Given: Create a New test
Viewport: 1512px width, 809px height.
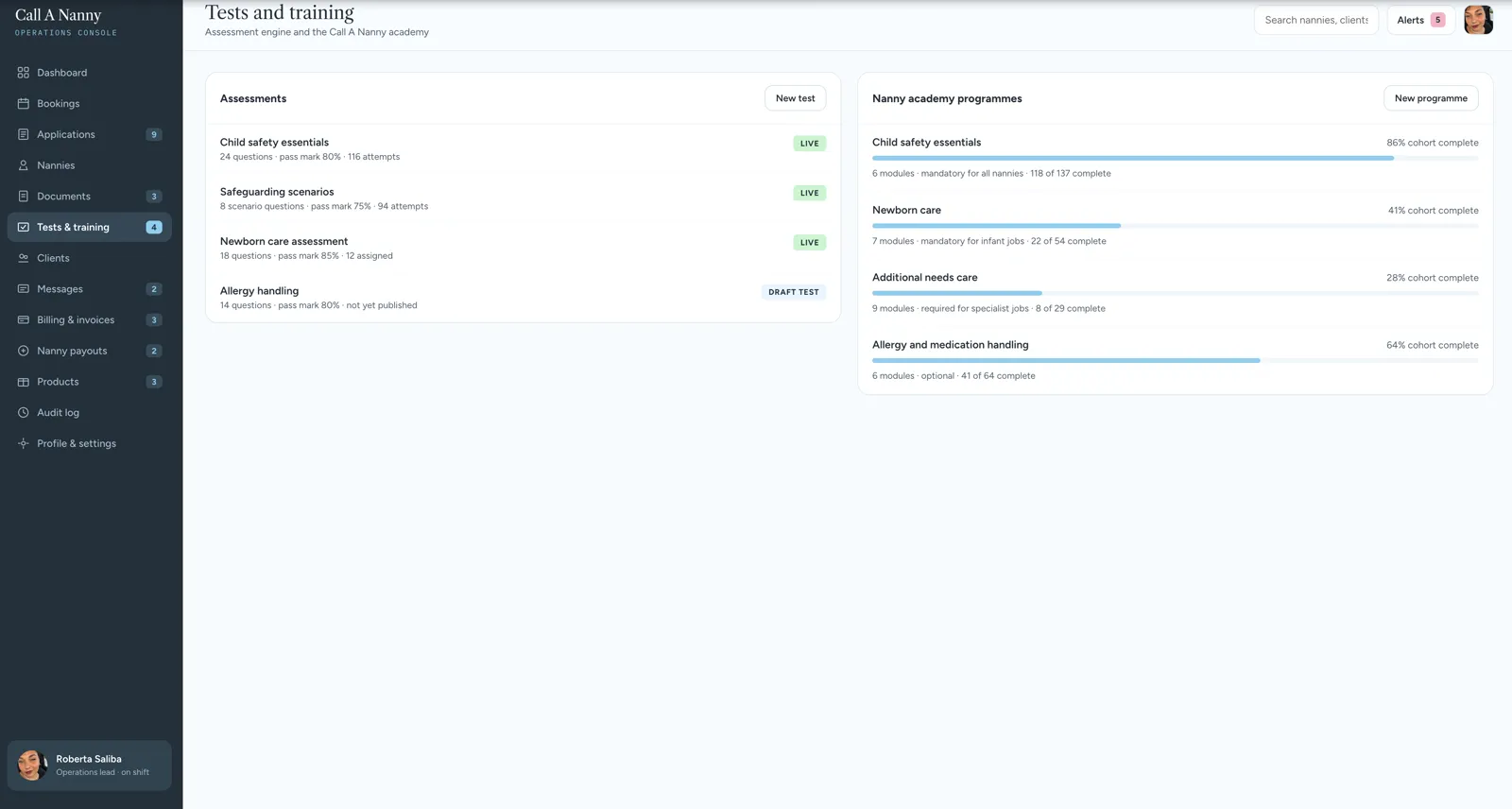Looking at the screenshot, I should pyautogui.click(x=795, y=98).
